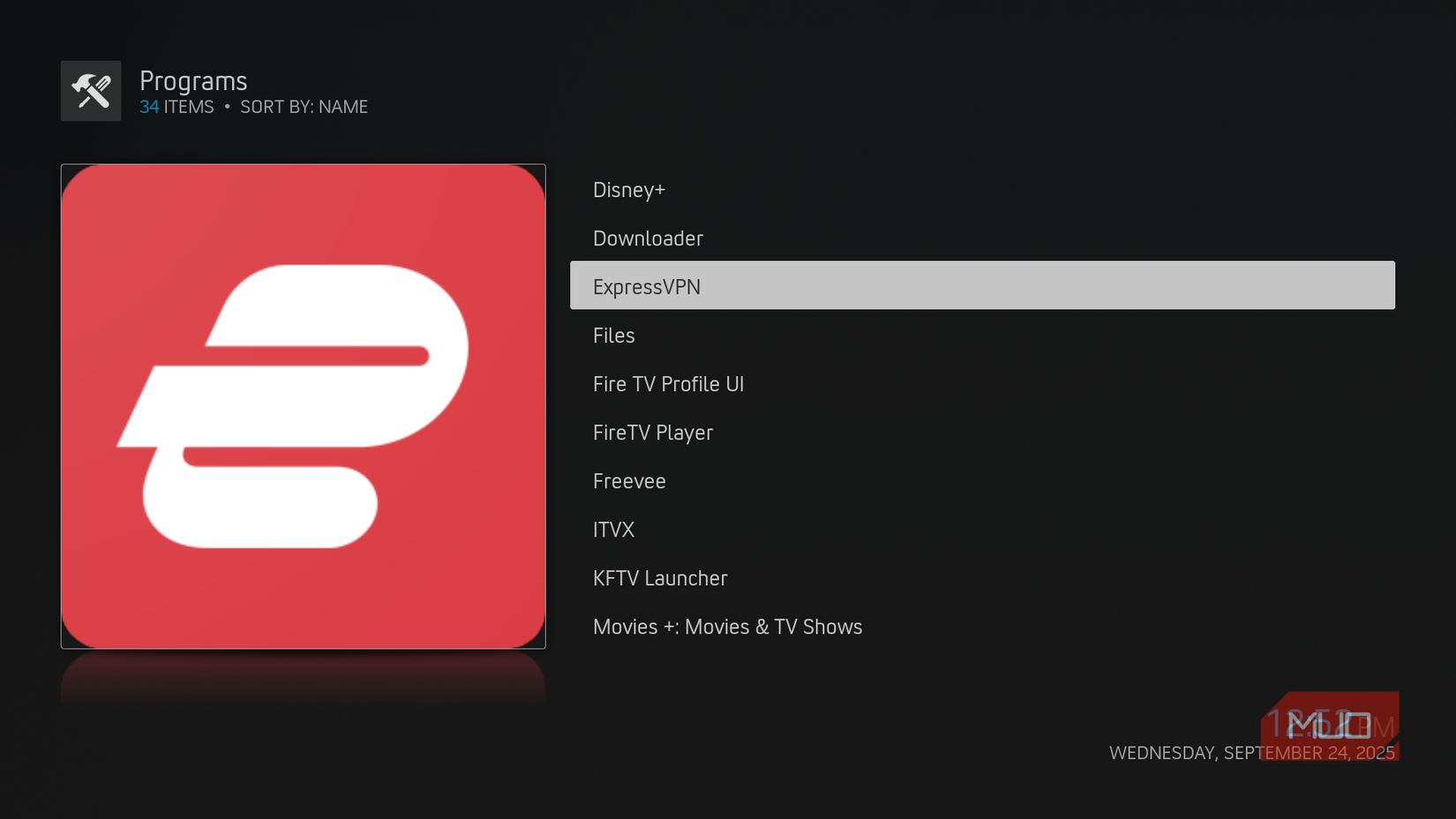This screenshot has height=819, width=1456.
Task: Click the first app in the list
Action: coord(628,189)
